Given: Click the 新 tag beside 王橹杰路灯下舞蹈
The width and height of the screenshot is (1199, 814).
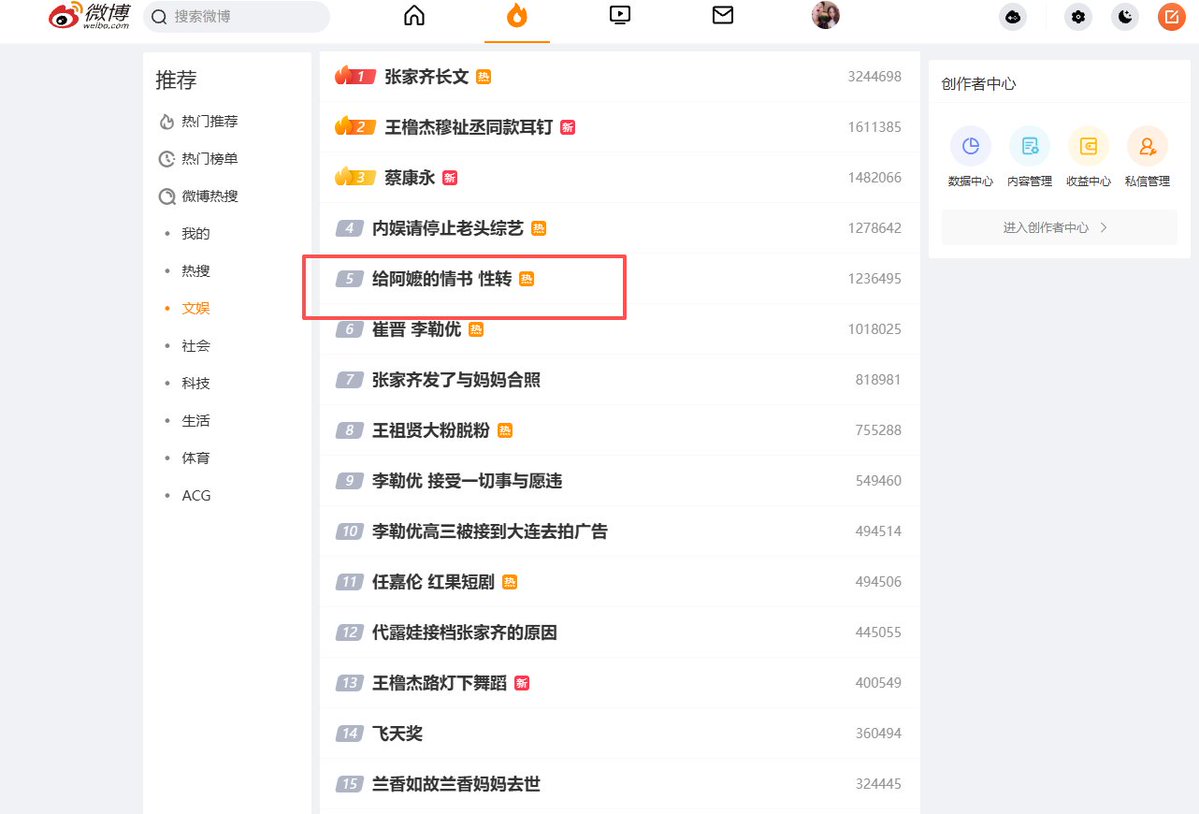Looking at the screenshot, I should coord(522,683).
